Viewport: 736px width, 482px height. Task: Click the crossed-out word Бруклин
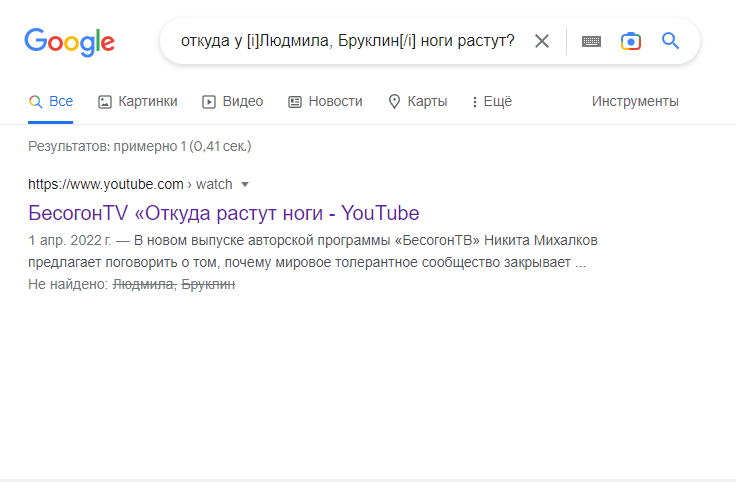pyautogui.click(x=208, y=285)
